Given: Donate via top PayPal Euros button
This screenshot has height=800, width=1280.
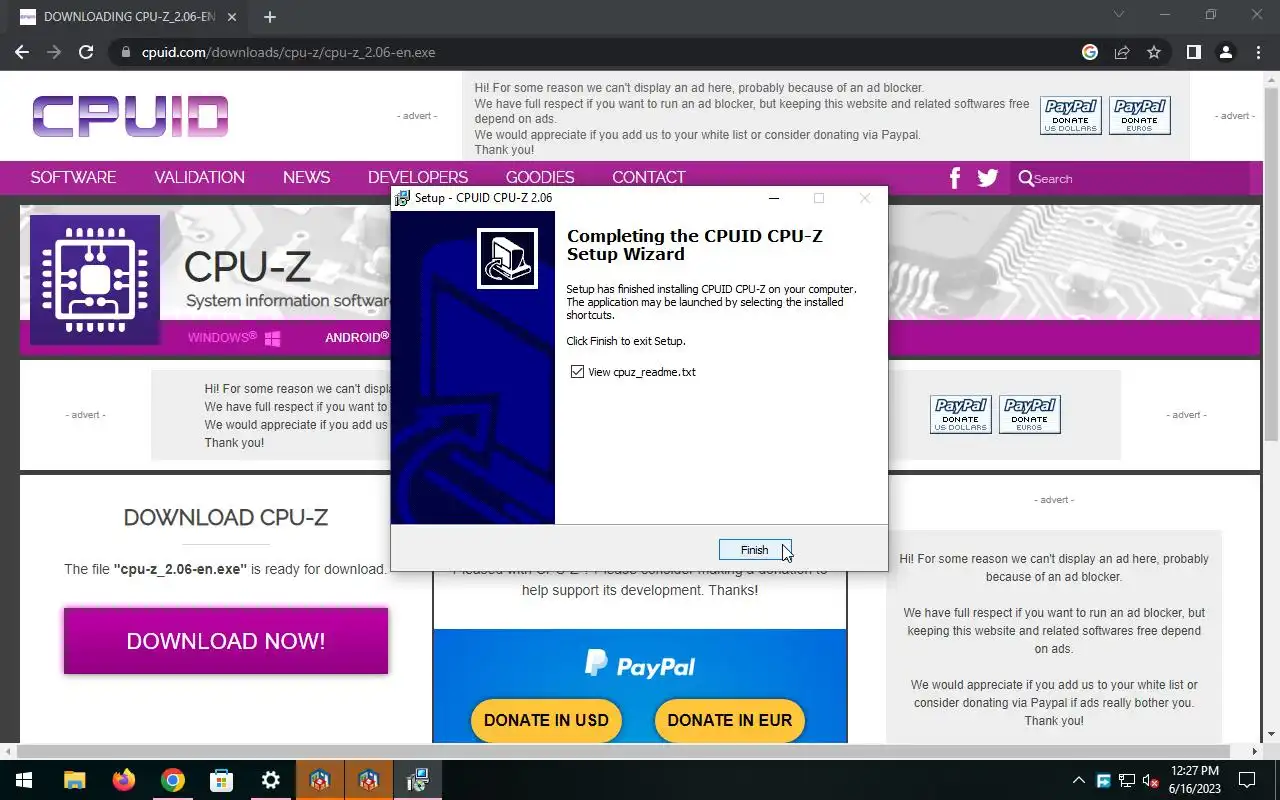Looking at the screenshot, I should click(1140, 116).
